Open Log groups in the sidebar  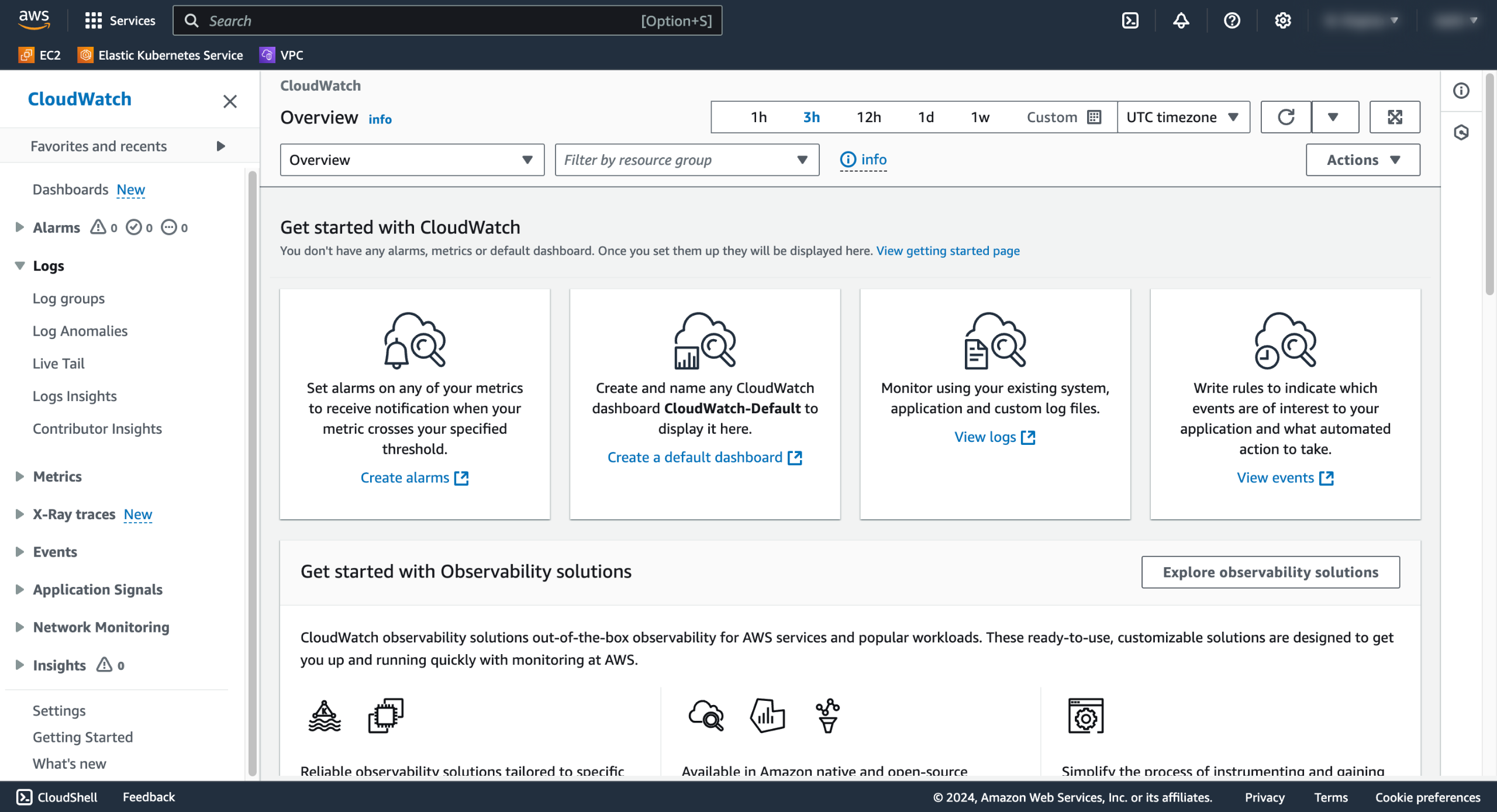pyautogui.click(x=68, y=299)
